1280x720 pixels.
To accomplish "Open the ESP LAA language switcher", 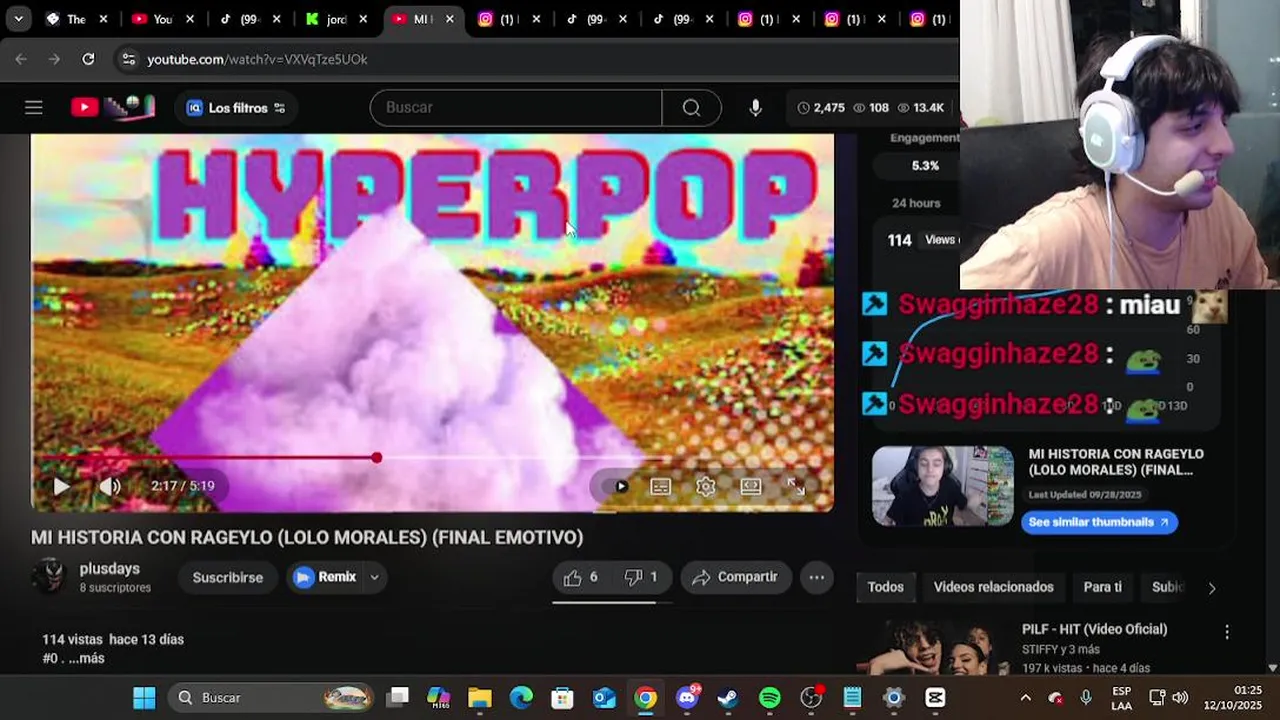I will (x=1122, y=698).
